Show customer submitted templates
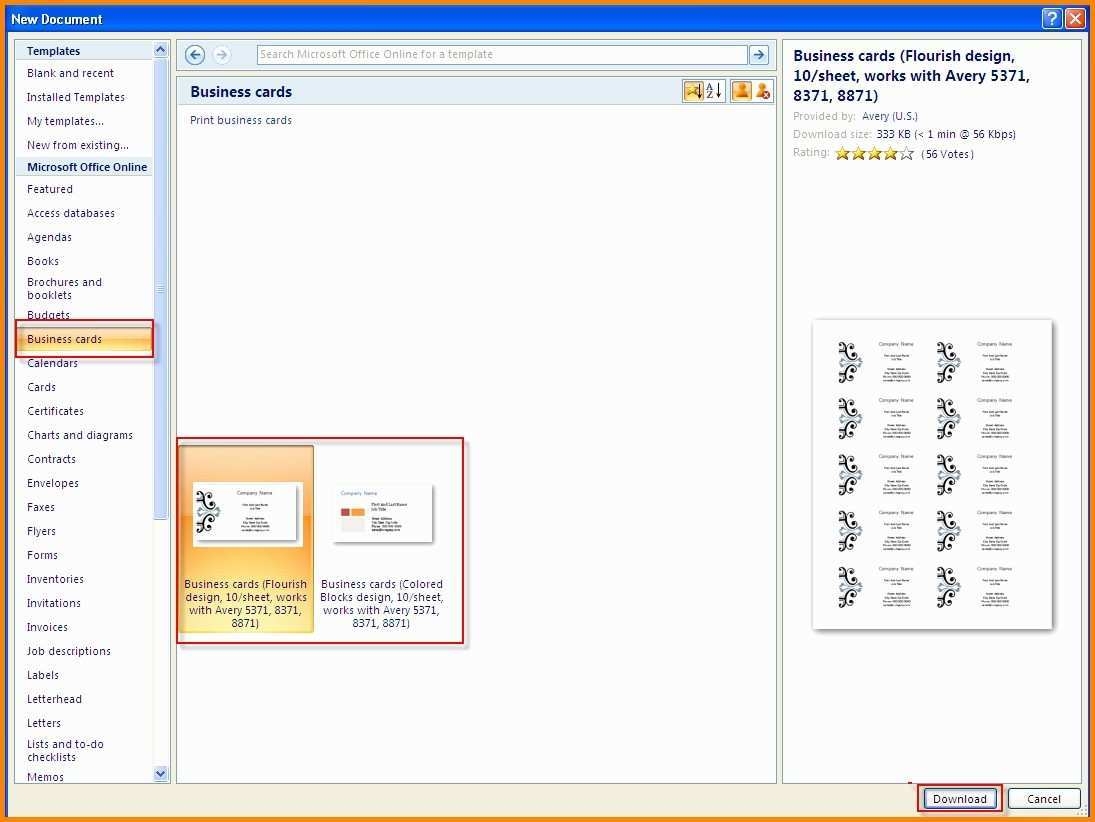The image size is (1095, 822). (x=741, y=91)
